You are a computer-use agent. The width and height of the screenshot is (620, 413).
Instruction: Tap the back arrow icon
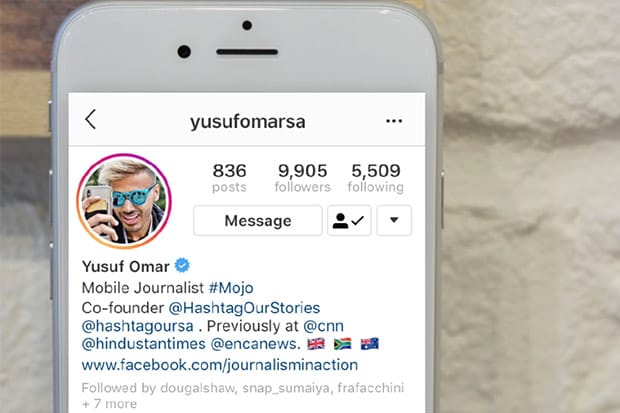(x=91, y=119)
